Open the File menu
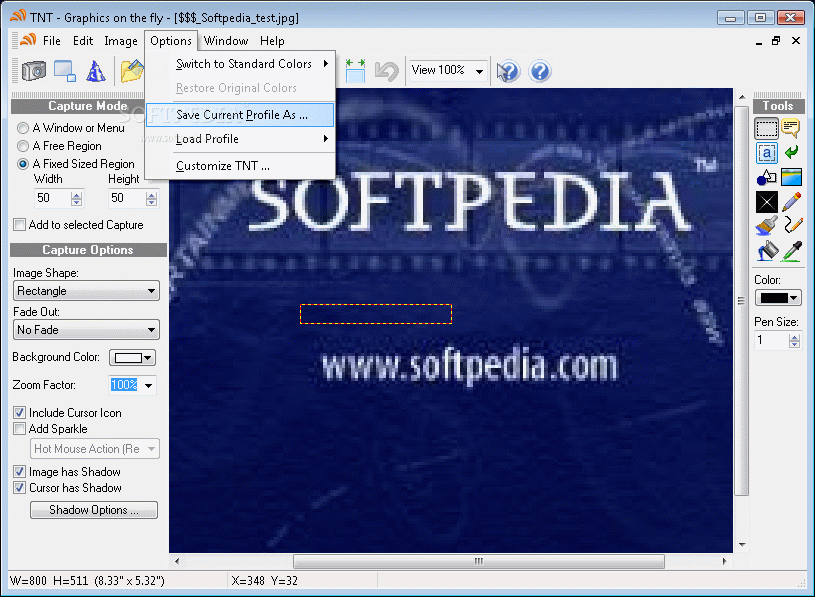The width and height of the screenshot is (815, 597). pos(51,41)
